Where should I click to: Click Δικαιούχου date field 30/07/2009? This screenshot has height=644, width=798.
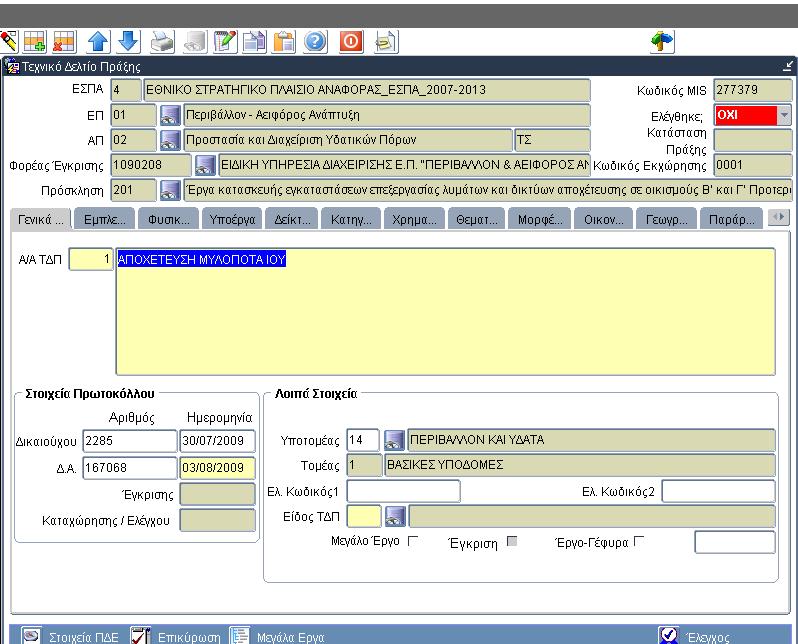point(217,441)
